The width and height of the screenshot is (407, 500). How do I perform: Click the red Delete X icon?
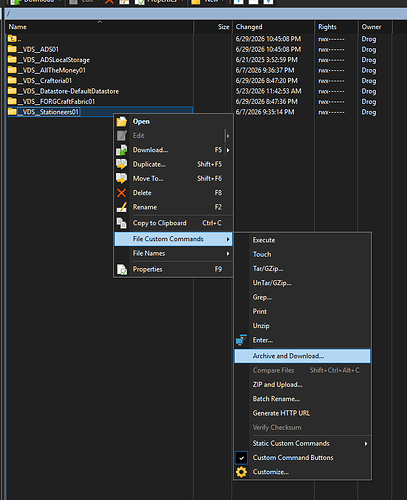(x=122, y=193)
